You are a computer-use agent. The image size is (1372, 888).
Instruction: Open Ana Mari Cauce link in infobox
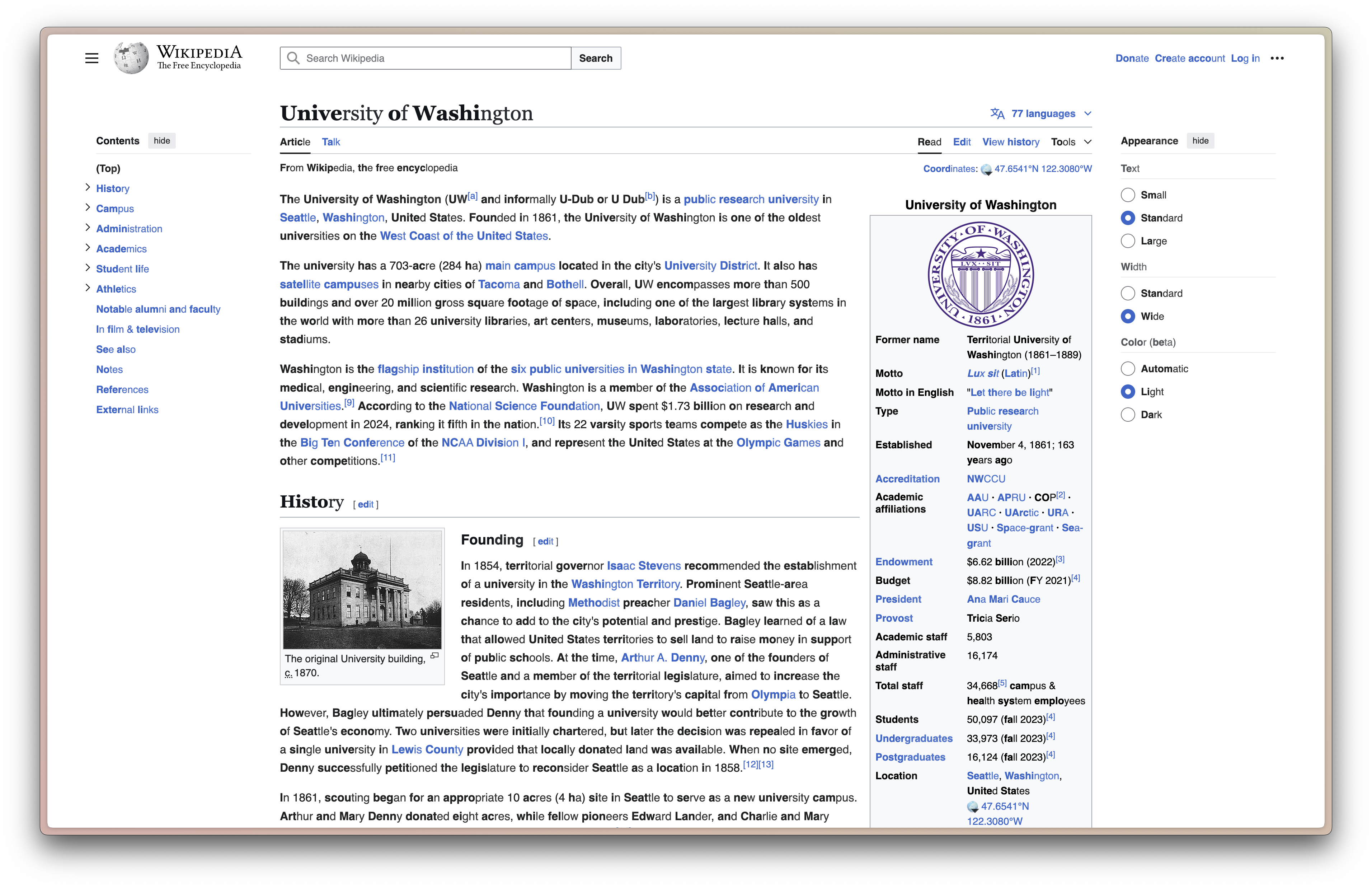[1003, 600]
